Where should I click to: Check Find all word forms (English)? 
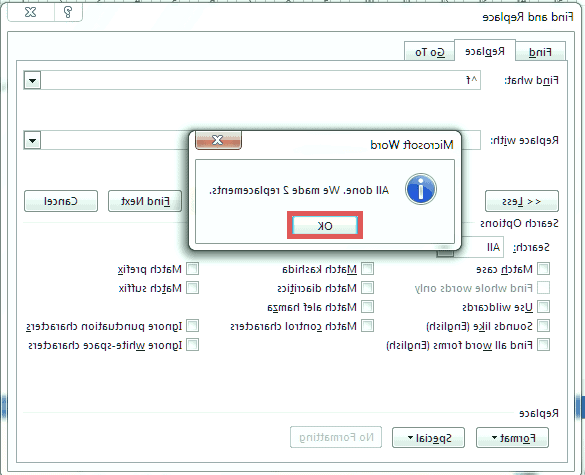[x=543, y=345]
